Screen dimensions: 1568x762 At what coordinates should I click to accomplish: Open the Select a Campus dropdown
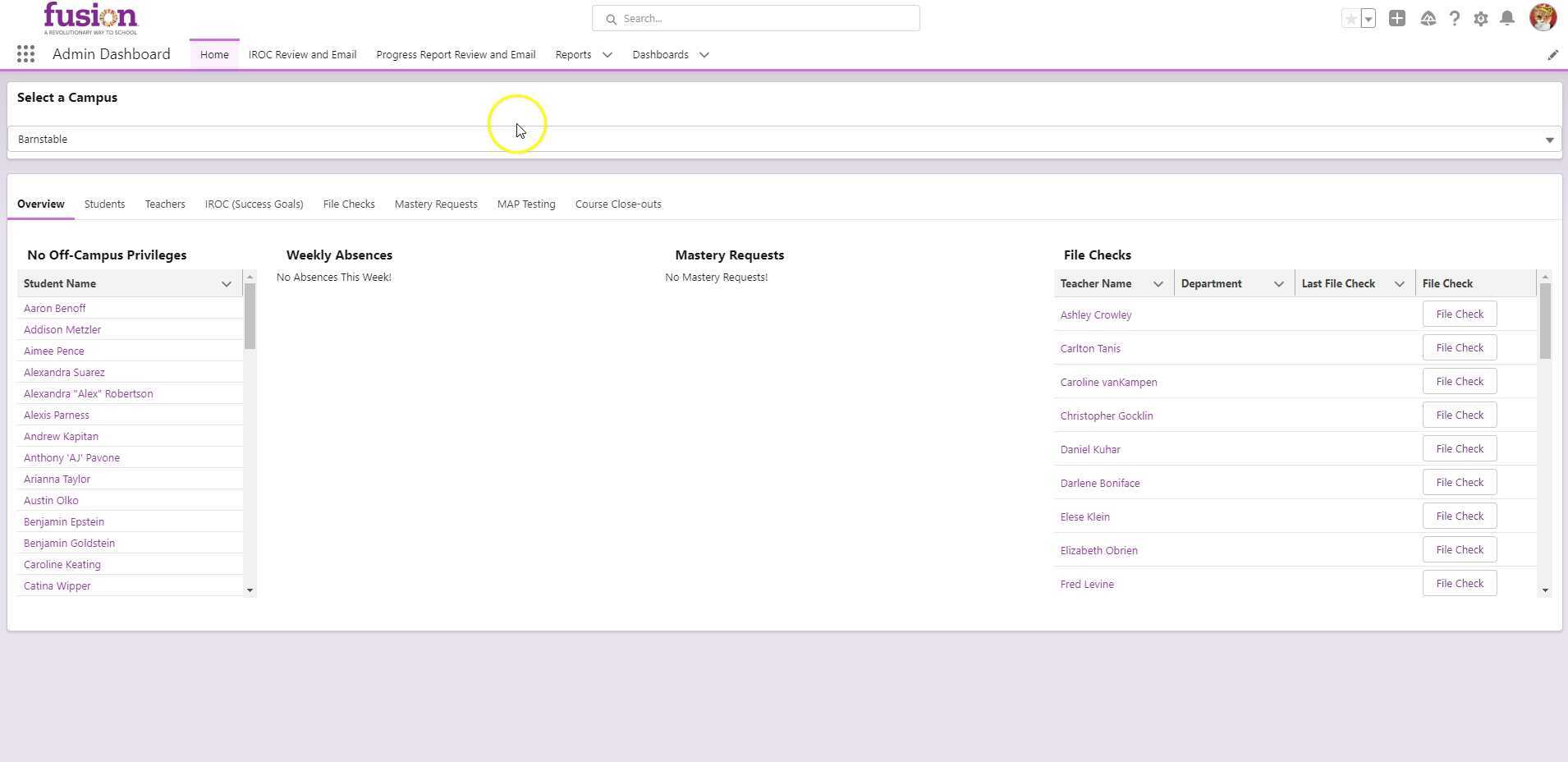click(784, 140)
